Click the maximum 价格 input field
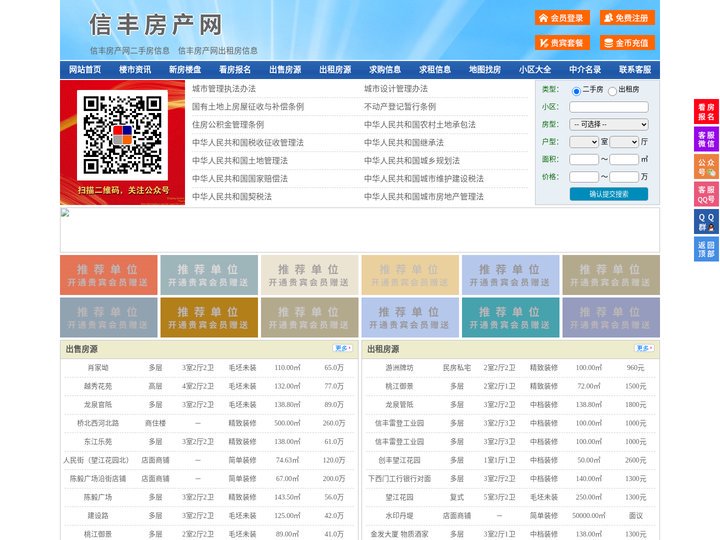The width and height of the screenshot is (720, 540). [x=624, y=177]
